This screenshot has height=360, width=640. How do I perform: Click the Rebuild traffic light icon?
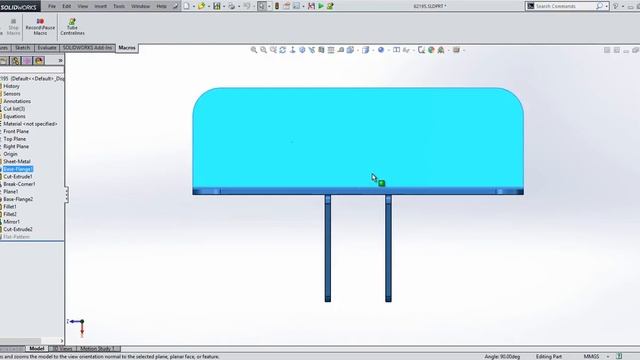pos(277,6)
